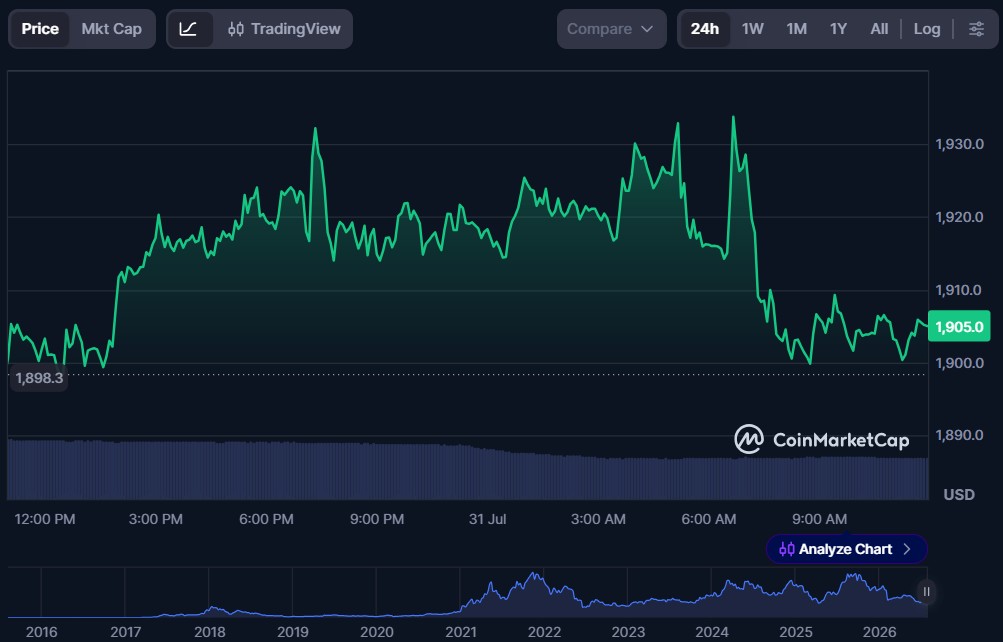Click the Analyze Chart button
Screen dimensions: 1003x642
click(846, 549)
